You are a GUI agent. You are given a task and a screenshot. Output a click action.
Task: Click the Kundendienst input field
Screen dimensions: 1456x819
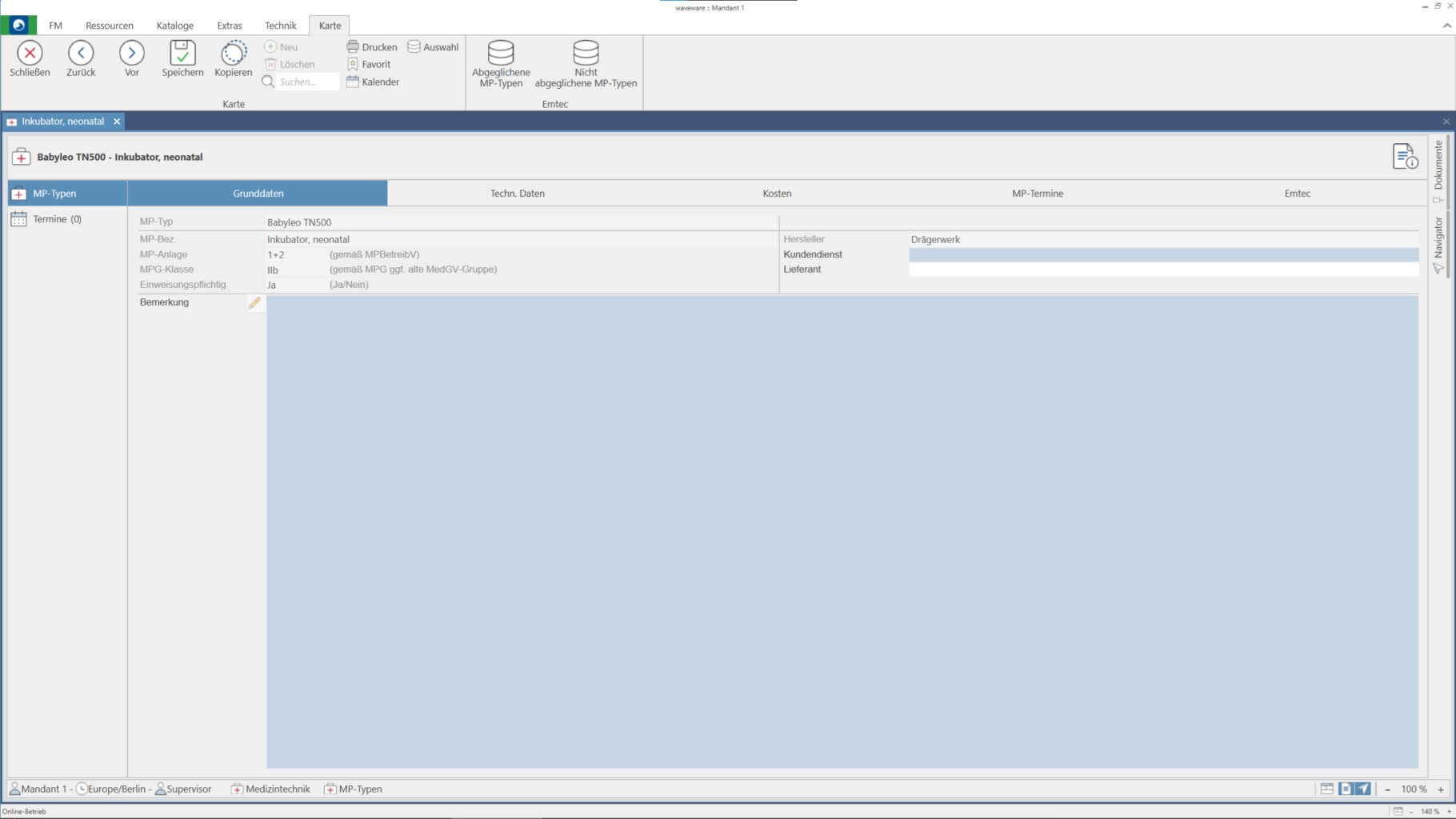(1163, 254)
